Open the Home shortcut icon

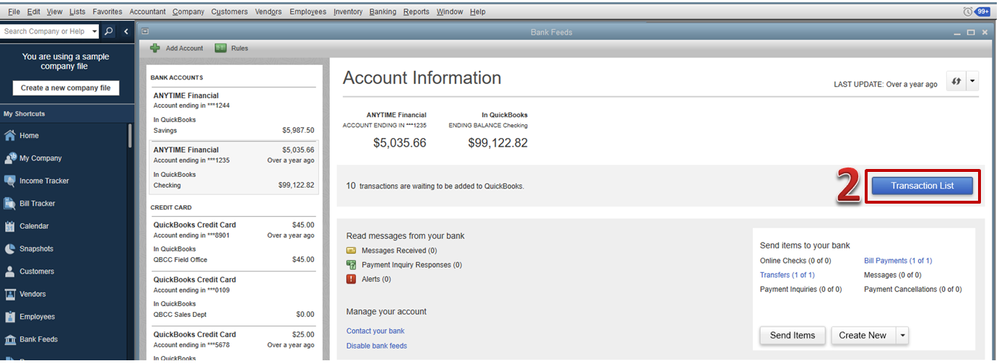pyautogui.click(x=10, y=136)
